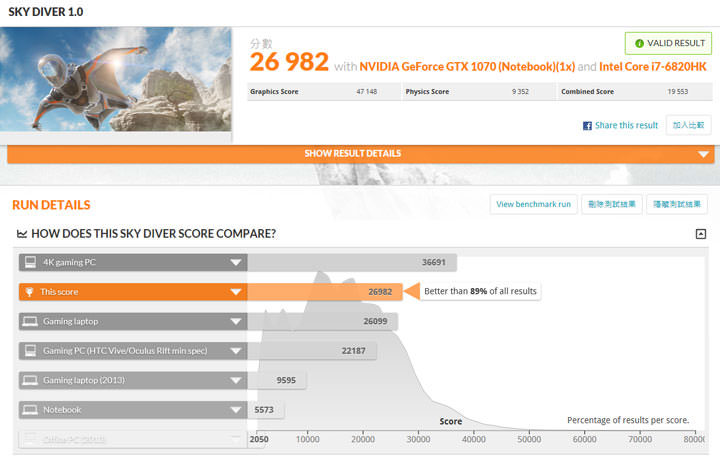Expand the SHOW RESULT DETAILS bar
Viewport: 720px width, 457px height.
[x=704, y=154]
